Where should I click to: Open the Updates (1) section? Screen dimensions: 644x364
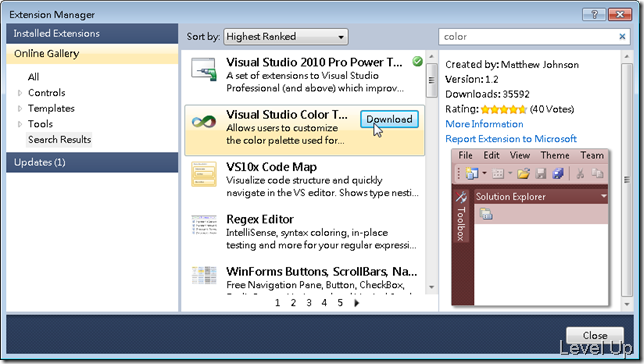(92, 162)
